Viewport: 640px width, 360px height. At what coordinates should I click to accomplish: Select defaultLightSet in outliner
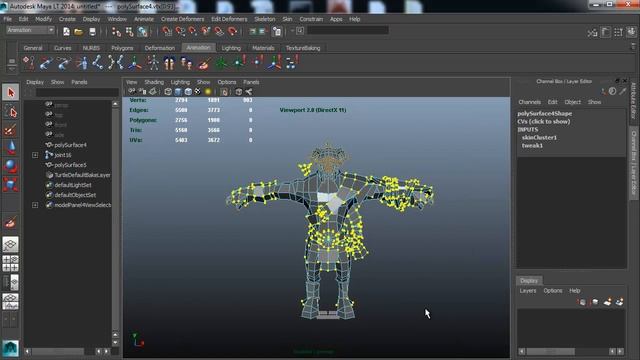click(73, 185)
